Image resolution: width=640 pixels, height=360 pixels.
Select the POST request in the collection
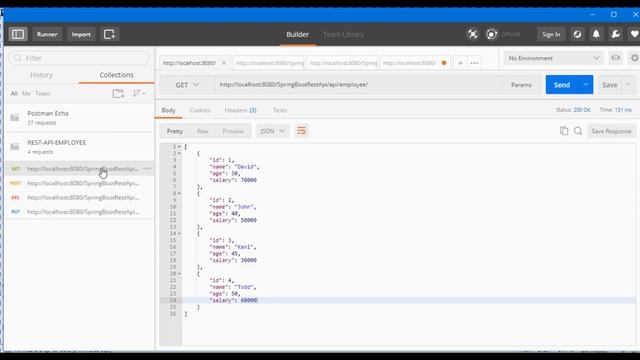coord(79,183)
